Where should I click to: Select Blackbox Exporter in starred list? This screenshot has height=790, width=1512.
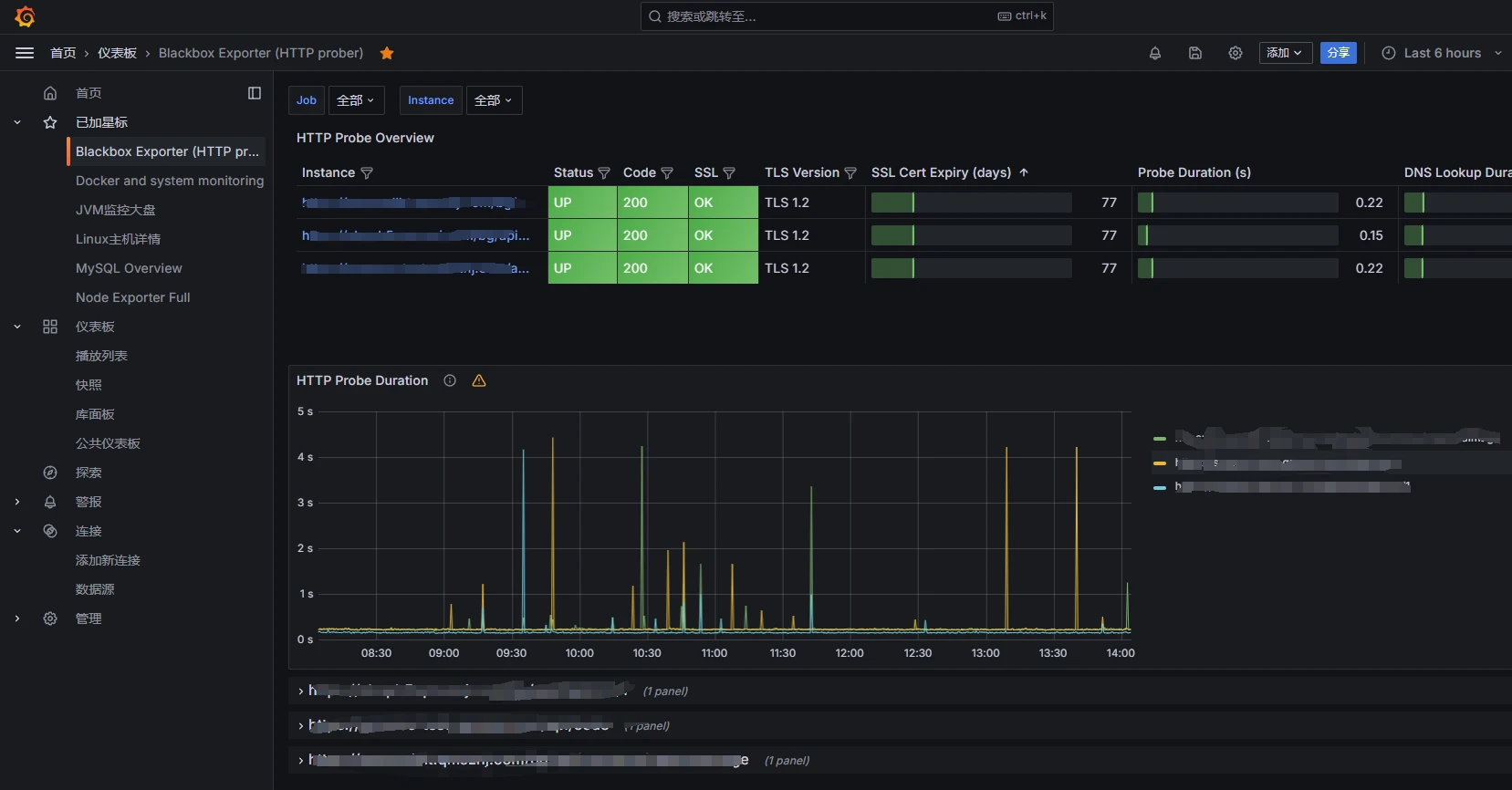pyautogui.click(x=167, y=151)
